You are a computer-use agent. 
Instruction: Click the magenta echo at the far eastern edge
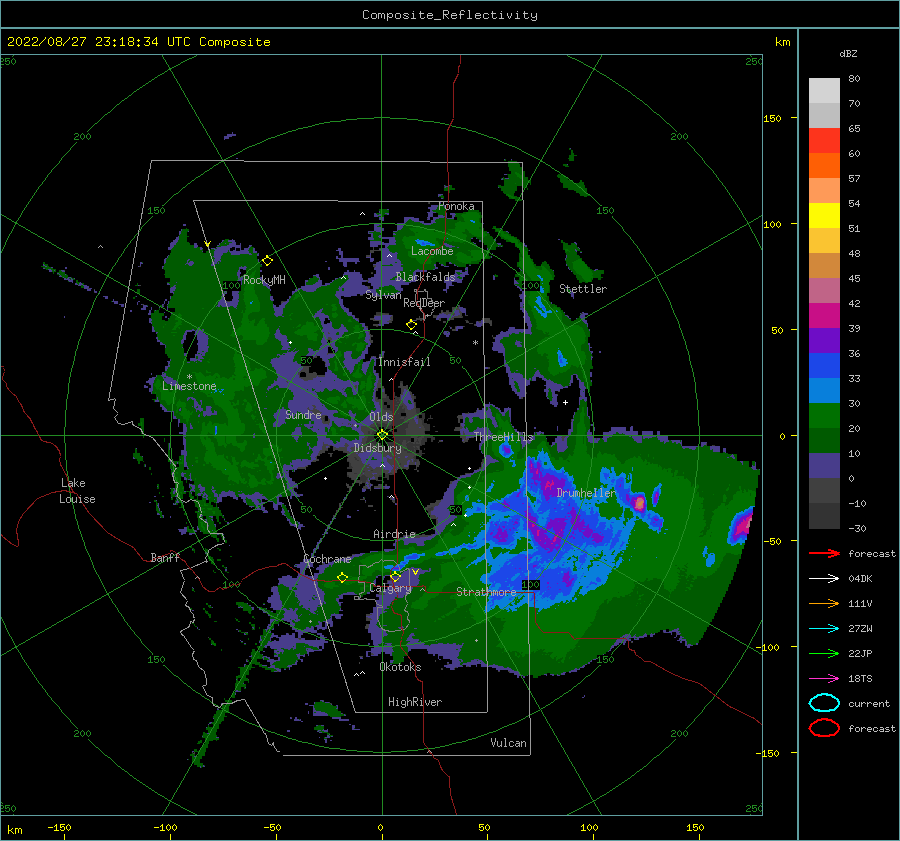point(742,526)
